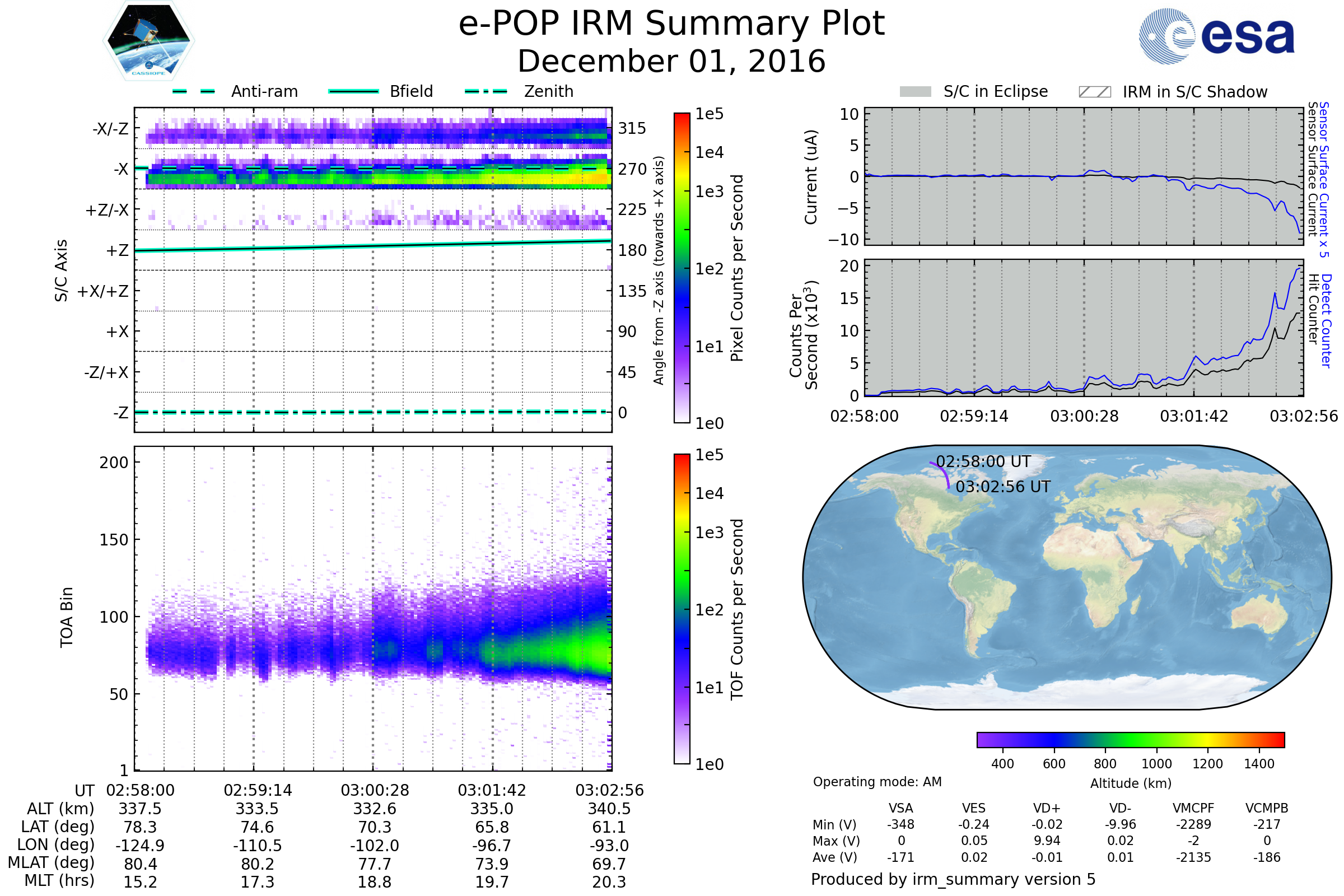Click the Altitude (km) horizontal colorbar
This screenshot has width=1344, height=896.
[1130, 739]
